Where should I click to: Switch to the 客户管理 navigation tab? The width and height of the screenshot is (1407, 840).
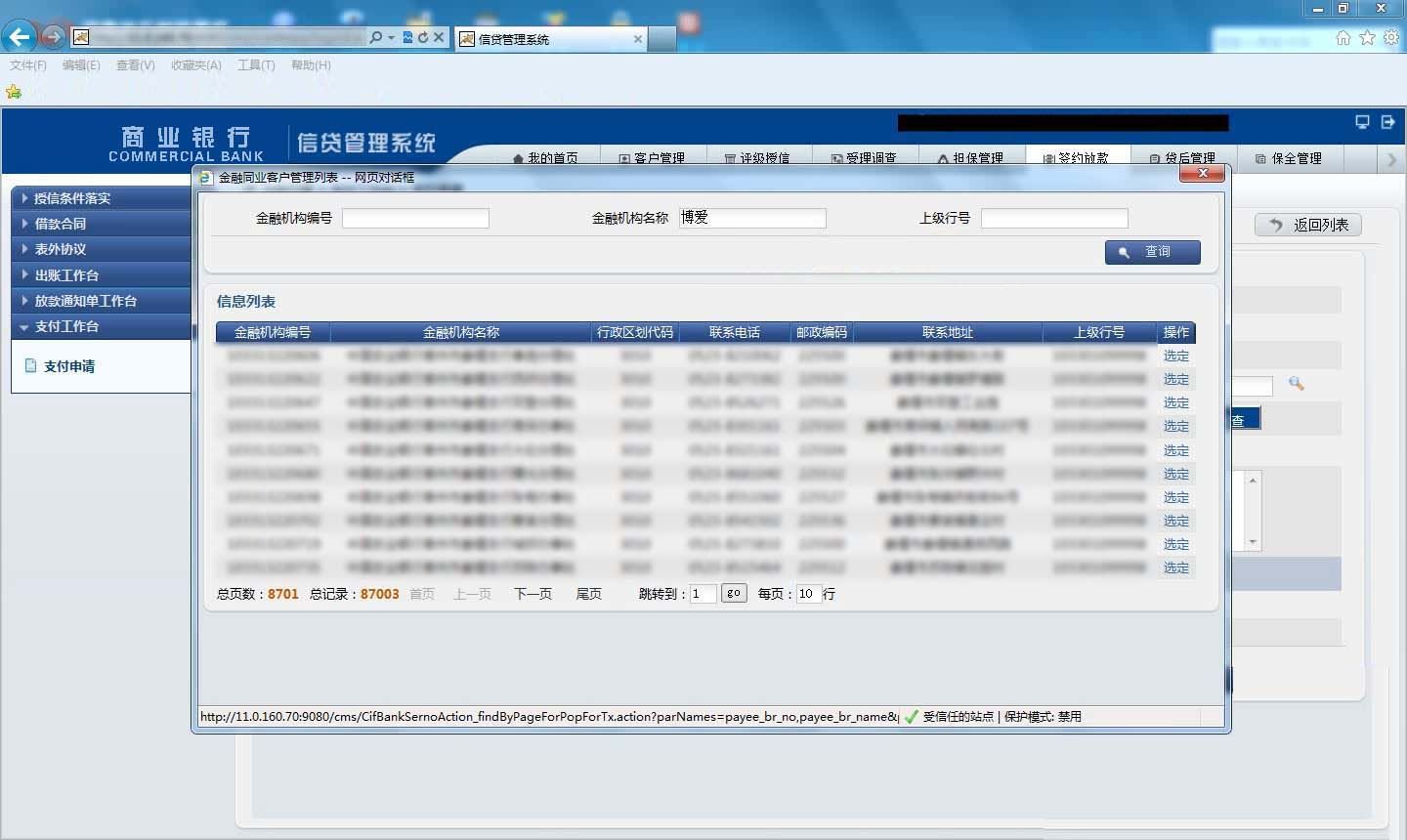652,158
